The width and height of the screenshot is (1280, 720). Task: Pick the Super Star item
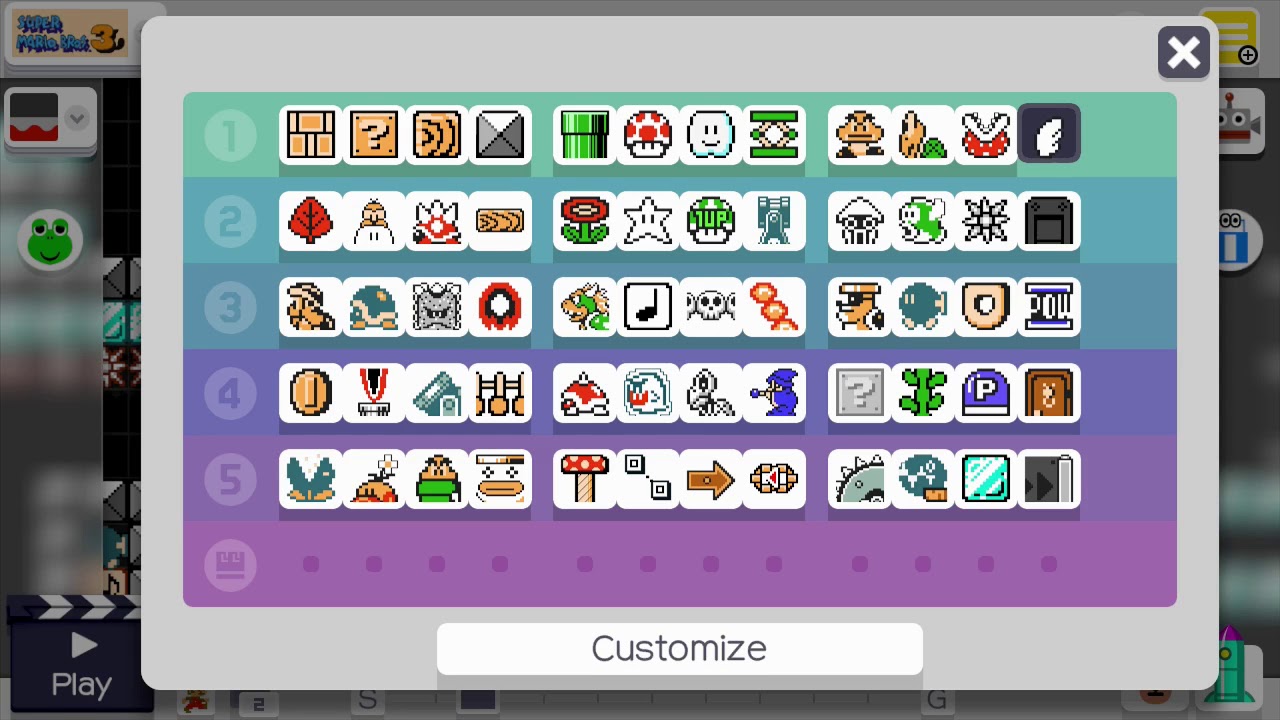click(648, 220)
